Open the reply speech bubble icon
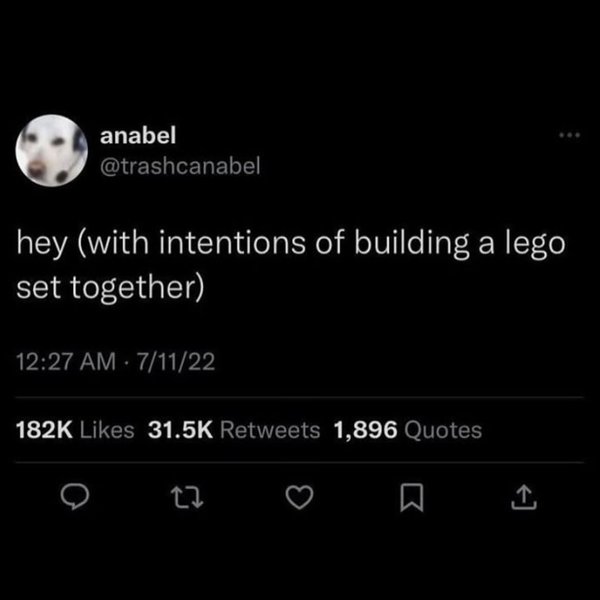600x600 pixels. [75, 497]
